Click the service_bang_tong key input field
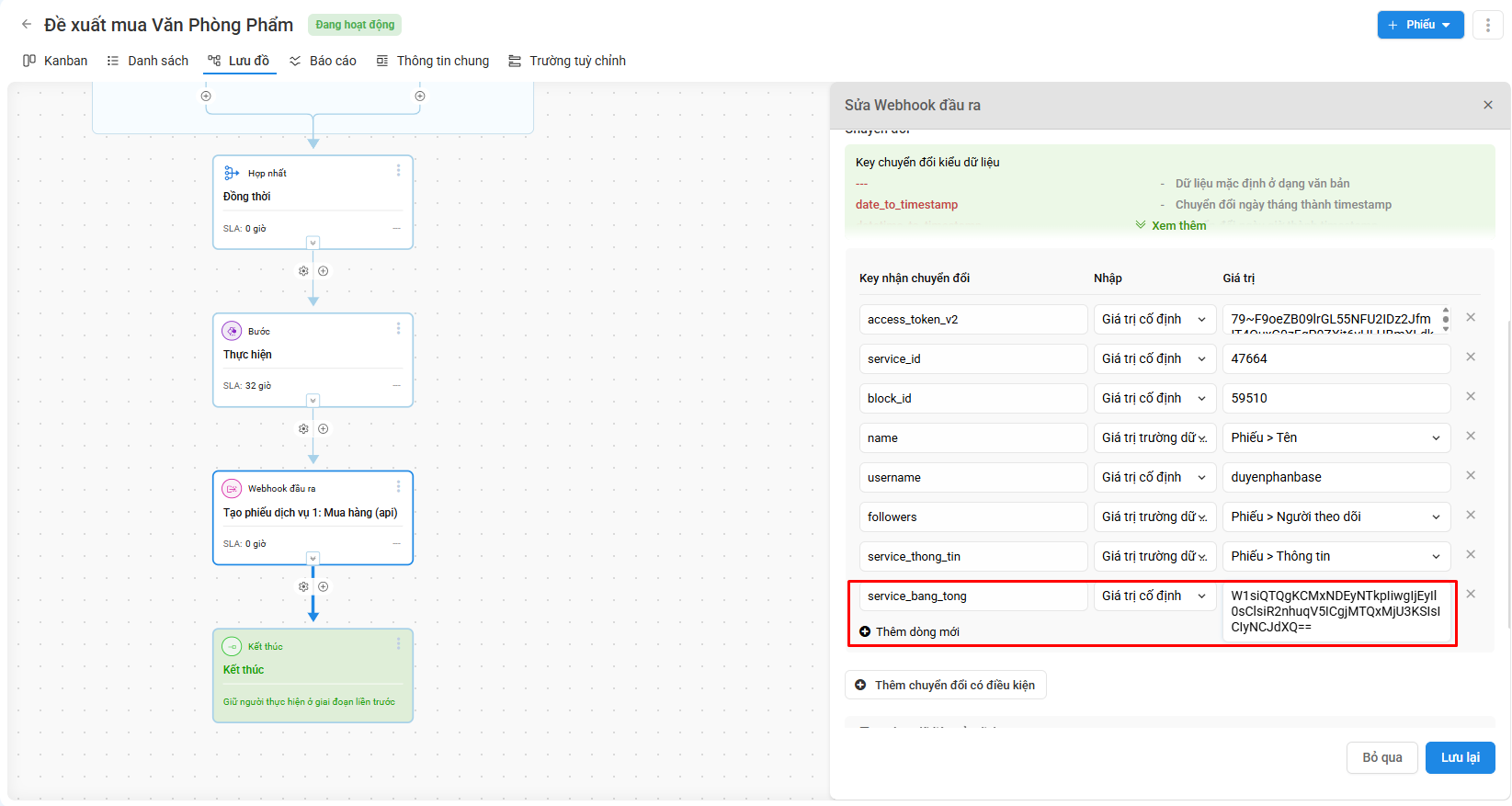 [973, 596]
